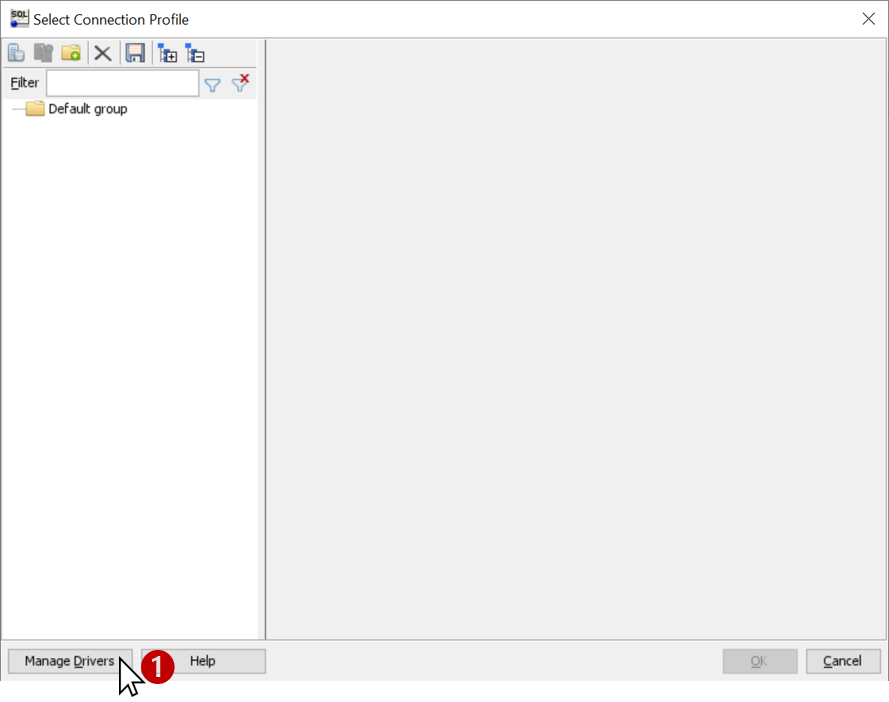Delete the selected profile item

[x=102, y=53]
